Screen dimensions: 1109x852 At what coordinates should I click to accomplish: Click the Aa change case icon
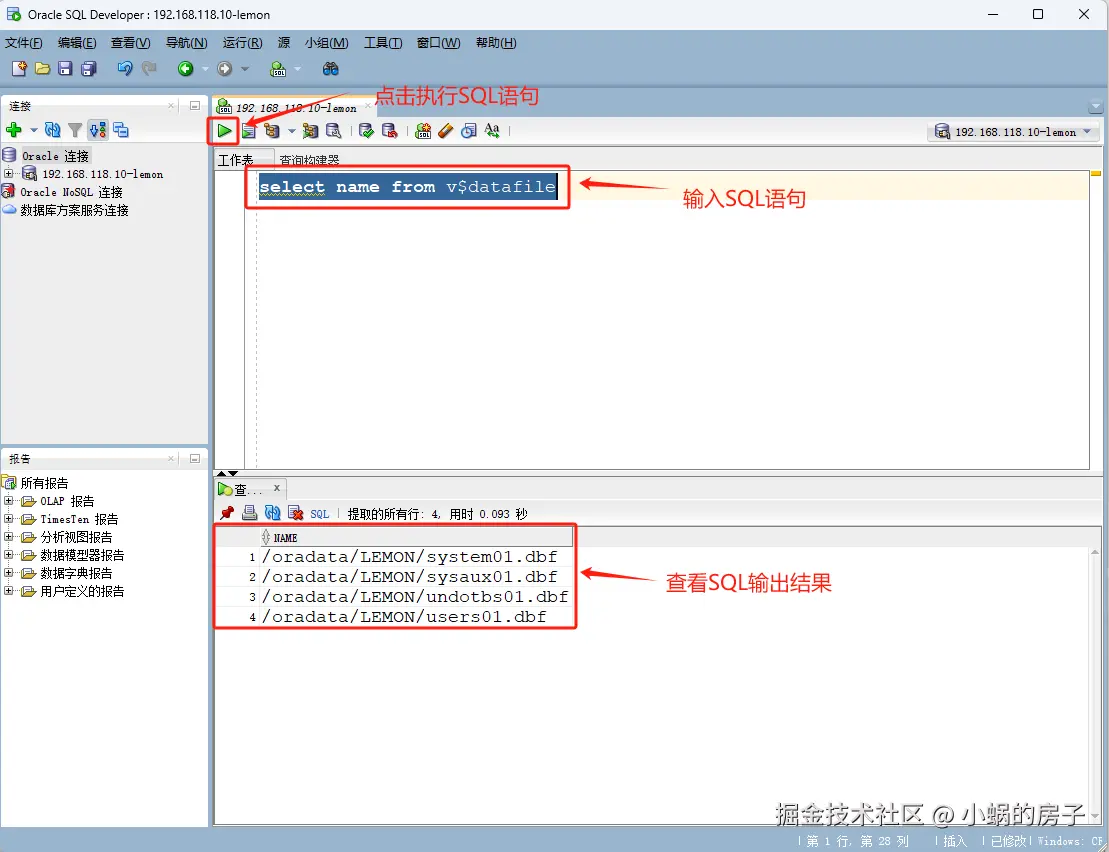(x=492, y=131)
